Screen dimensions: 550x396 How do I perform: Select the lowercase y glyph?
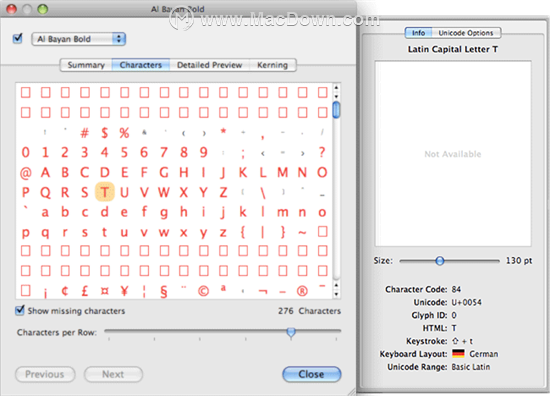tap(203, 233)
